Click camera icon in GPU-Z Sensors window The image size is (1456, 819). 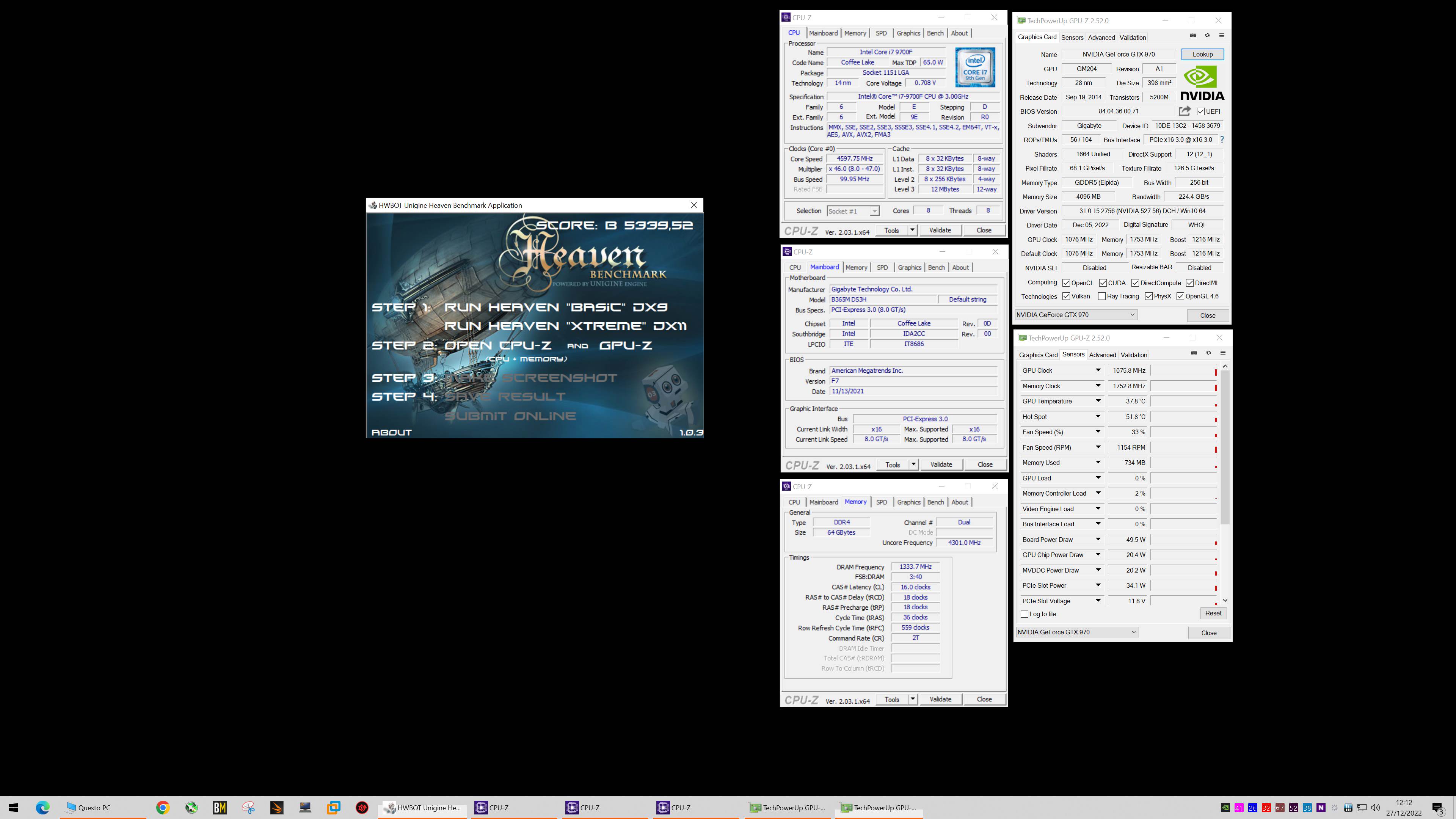click(1194, 353)
